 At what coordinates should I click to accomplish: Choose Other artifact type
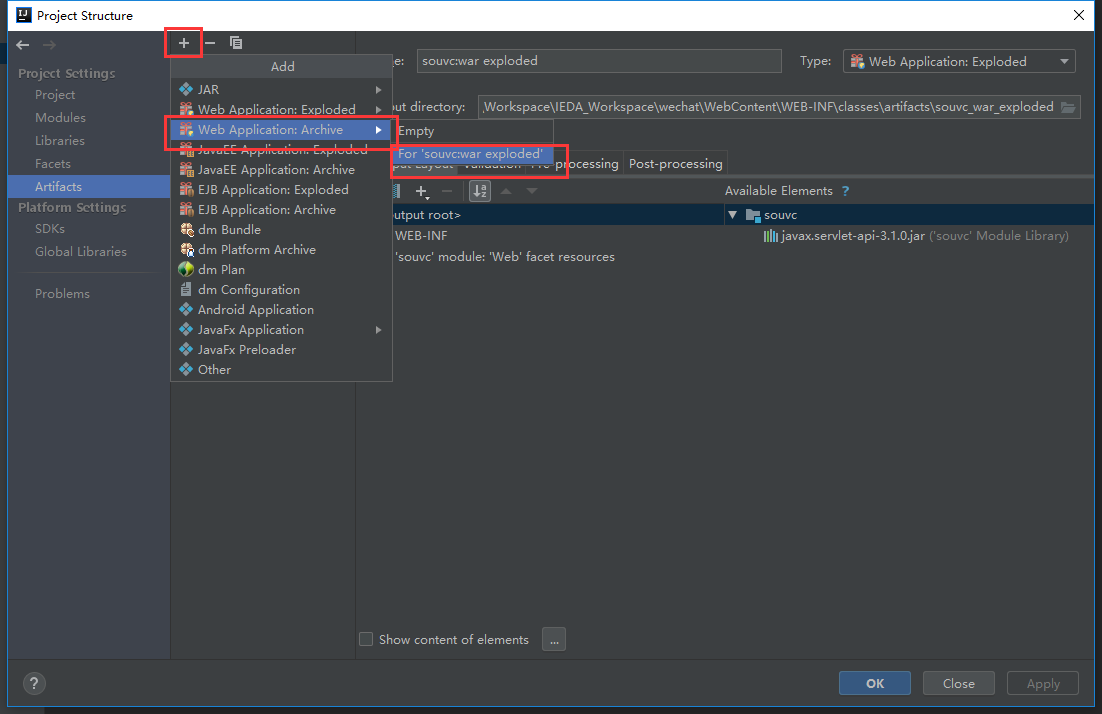(x=281, y=370)
